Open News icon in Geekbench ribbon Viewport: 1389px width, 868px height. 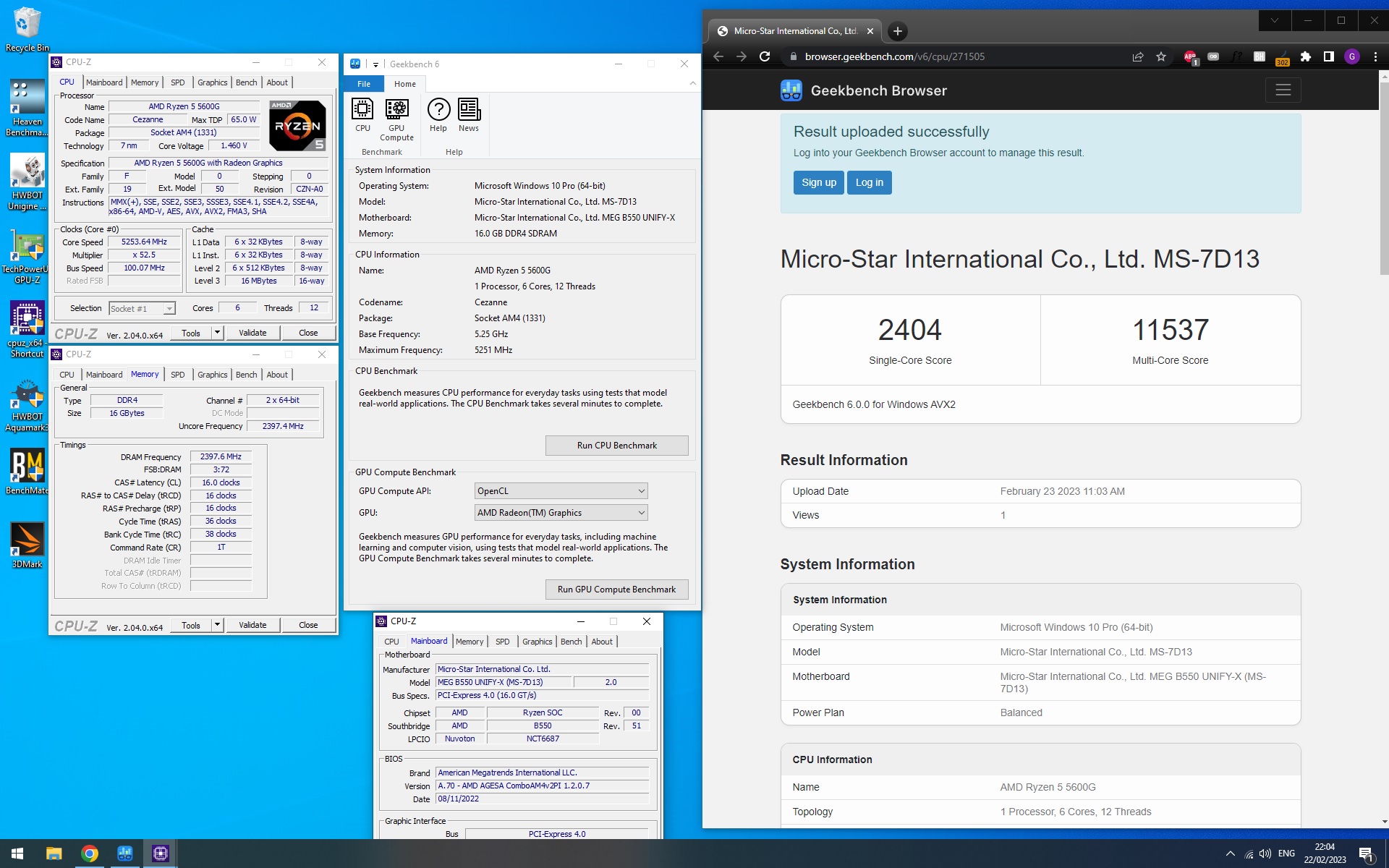pos(469,116)
